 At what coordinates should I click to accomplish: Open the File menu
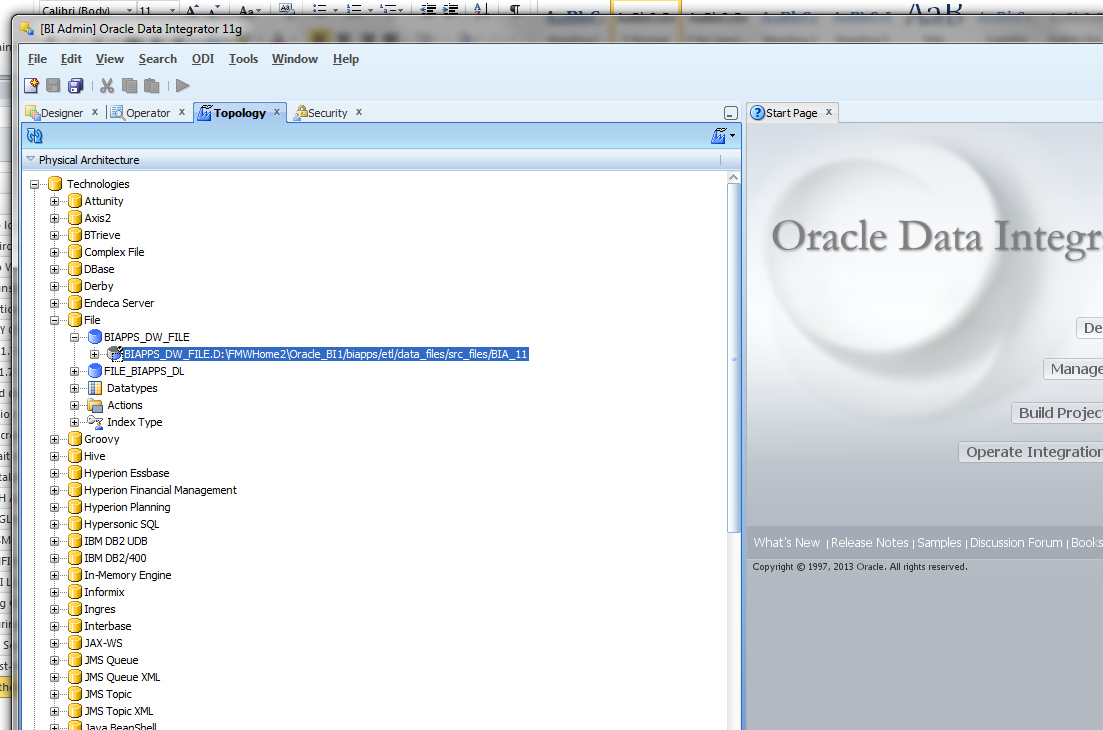point(37,59)
